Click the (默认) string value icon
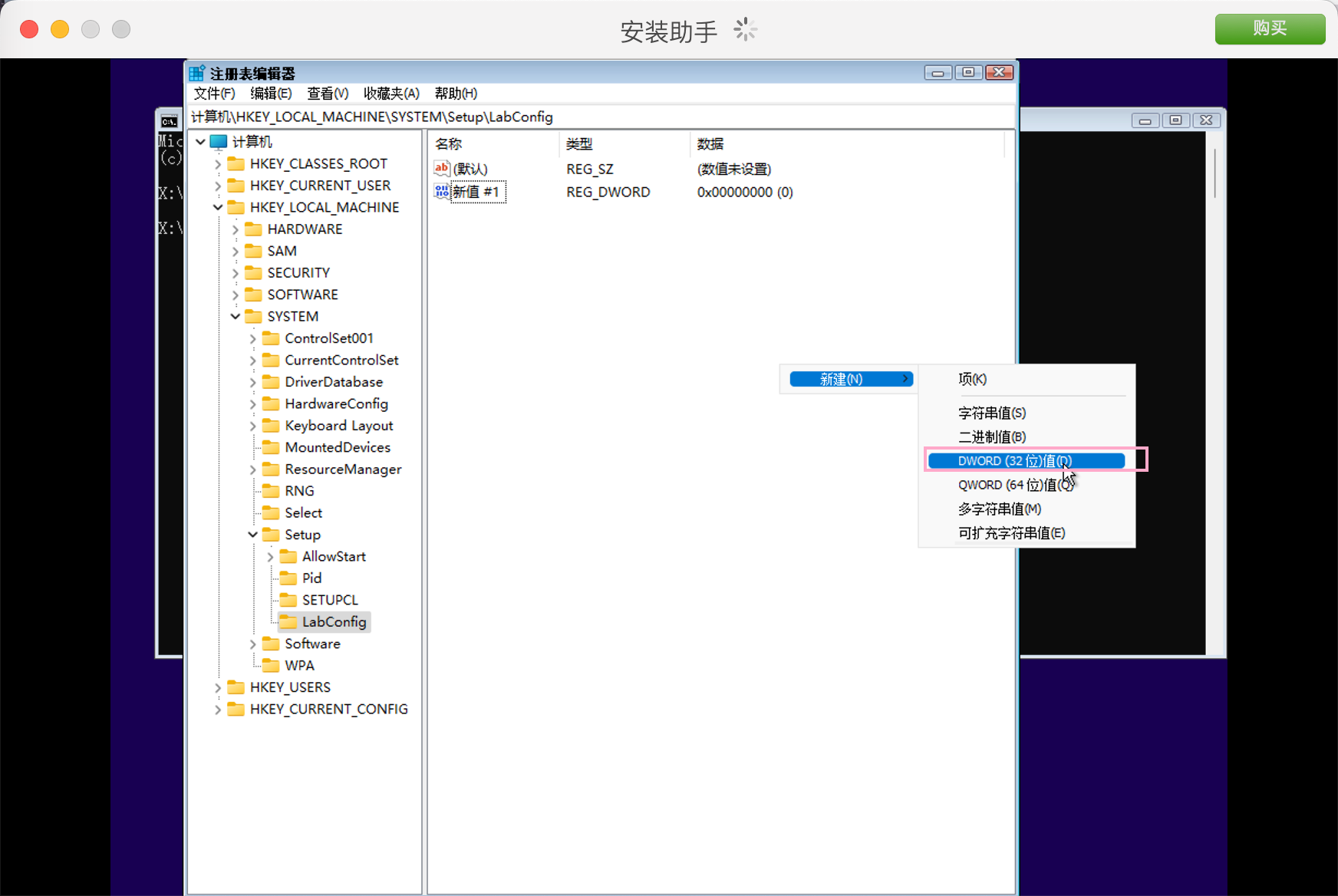1338x896 pixels. click(442, 169)
